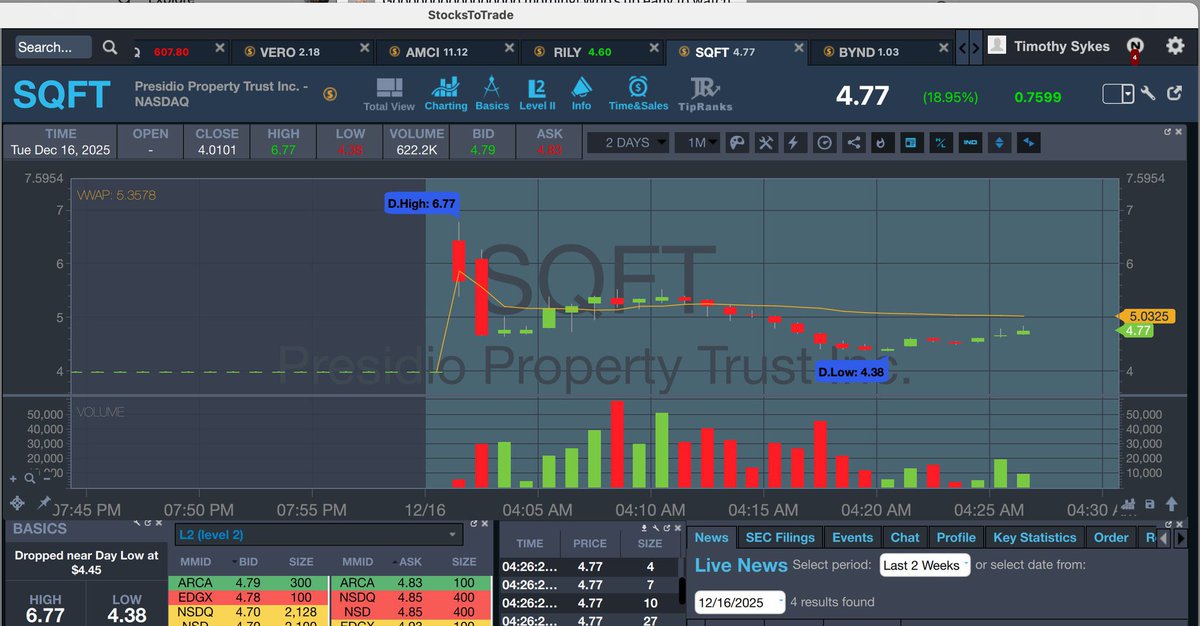
Task: Click the D.High: 6.77 chart marker
Action: pos(421,204)
